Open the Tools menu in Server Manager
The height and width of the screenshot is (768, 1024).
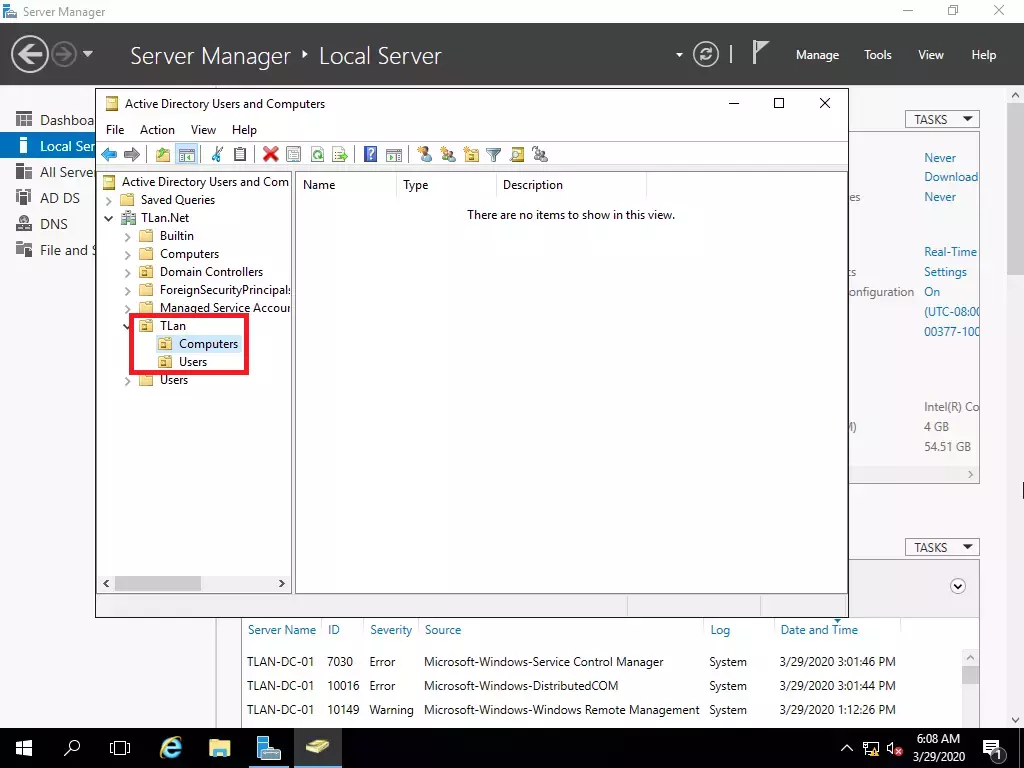pos(878,55)
